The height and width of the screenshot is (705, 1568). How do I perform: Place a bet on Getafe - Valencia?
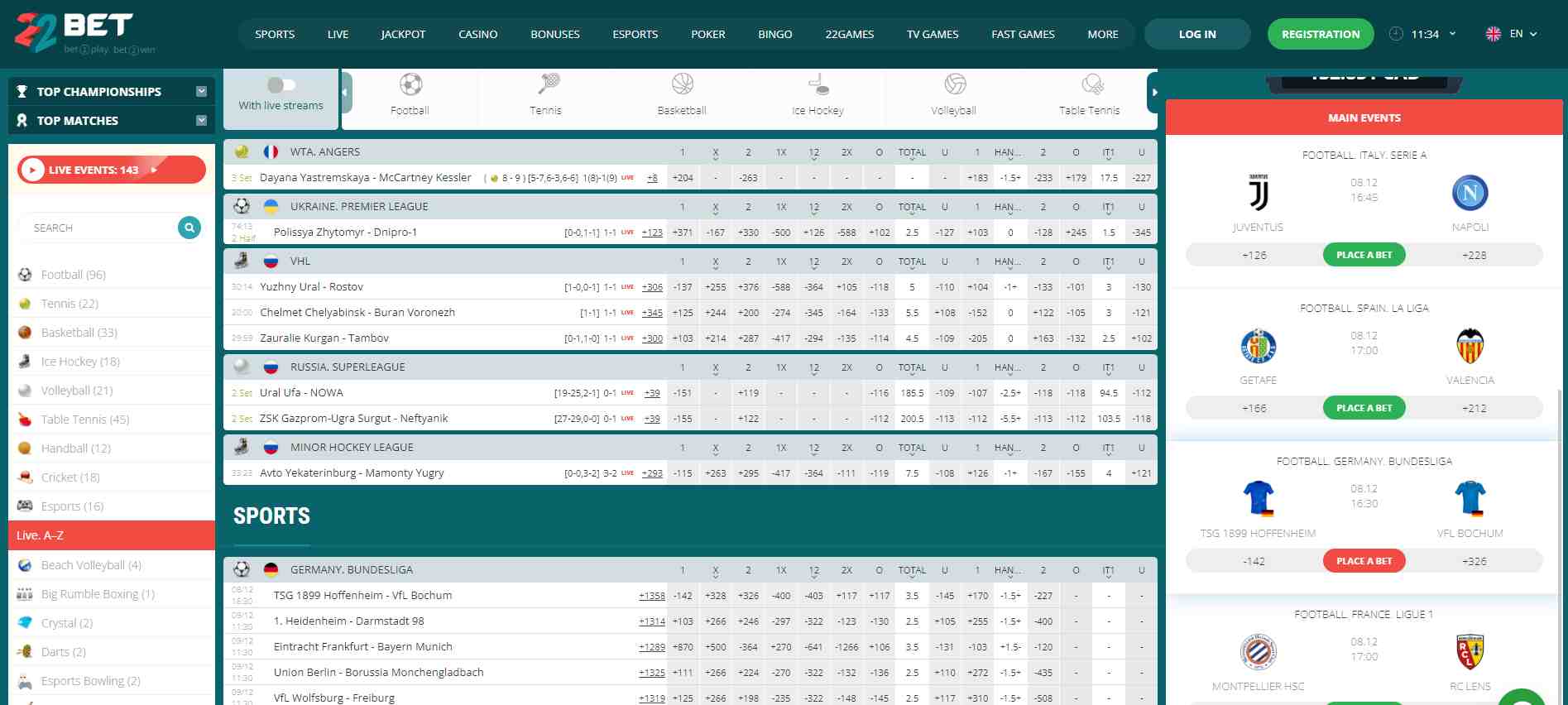click(1364, 408)
